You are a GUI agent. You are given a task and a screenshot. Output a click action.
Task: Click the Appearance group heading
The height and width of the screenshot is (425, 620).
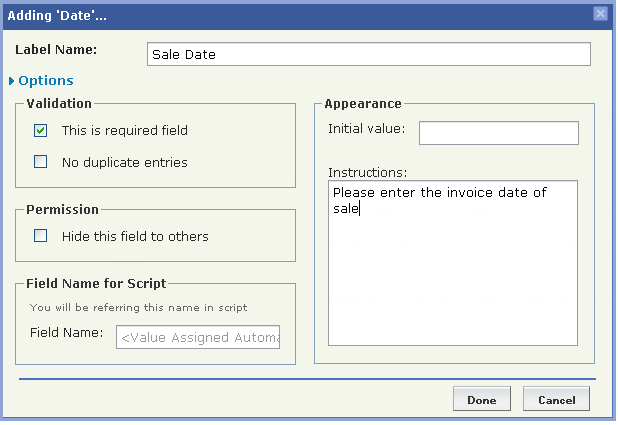pos(363,104)
